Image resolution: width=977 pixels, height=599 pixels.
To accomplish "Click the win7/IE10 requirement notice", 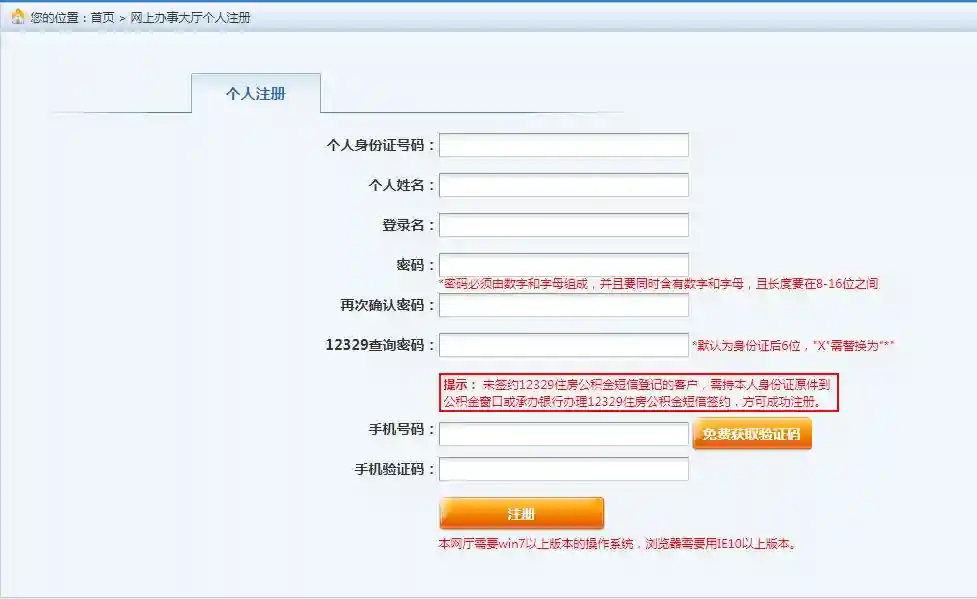I will click(617, 544).
